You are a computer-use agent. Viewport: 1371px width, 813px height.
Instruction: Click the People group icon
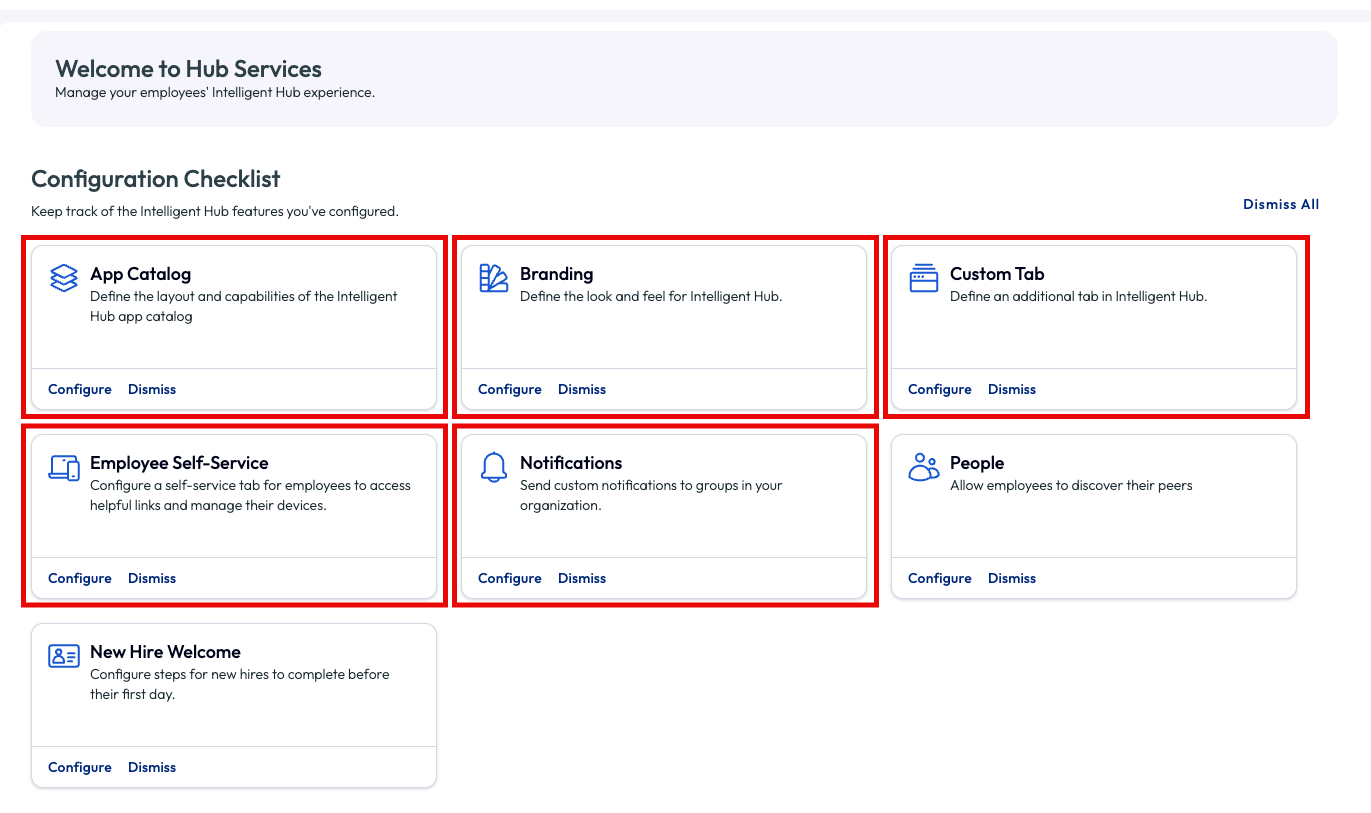click(924, 467)
